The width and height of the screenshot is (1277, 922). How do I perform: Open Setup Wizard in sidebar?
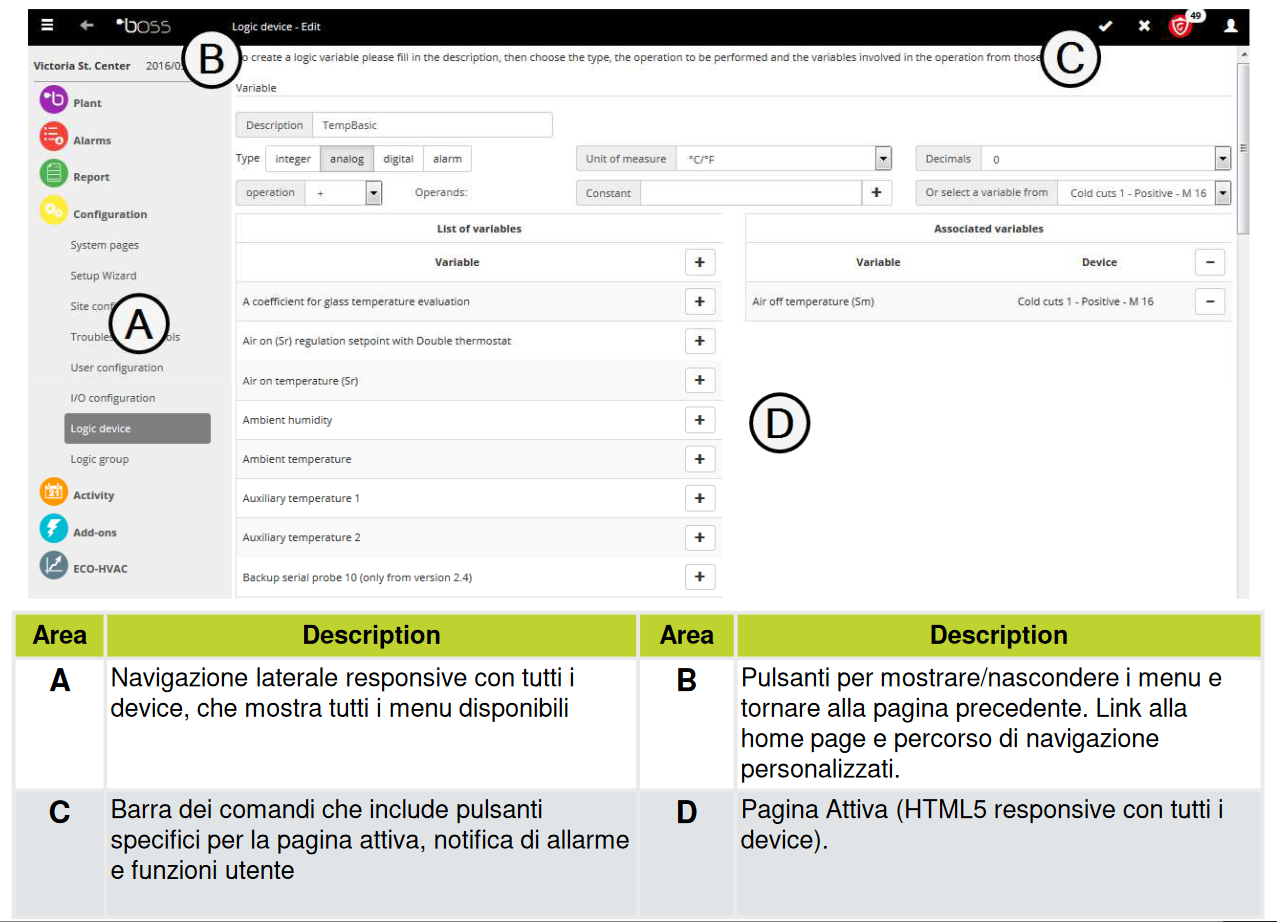(x=103, y=275)
